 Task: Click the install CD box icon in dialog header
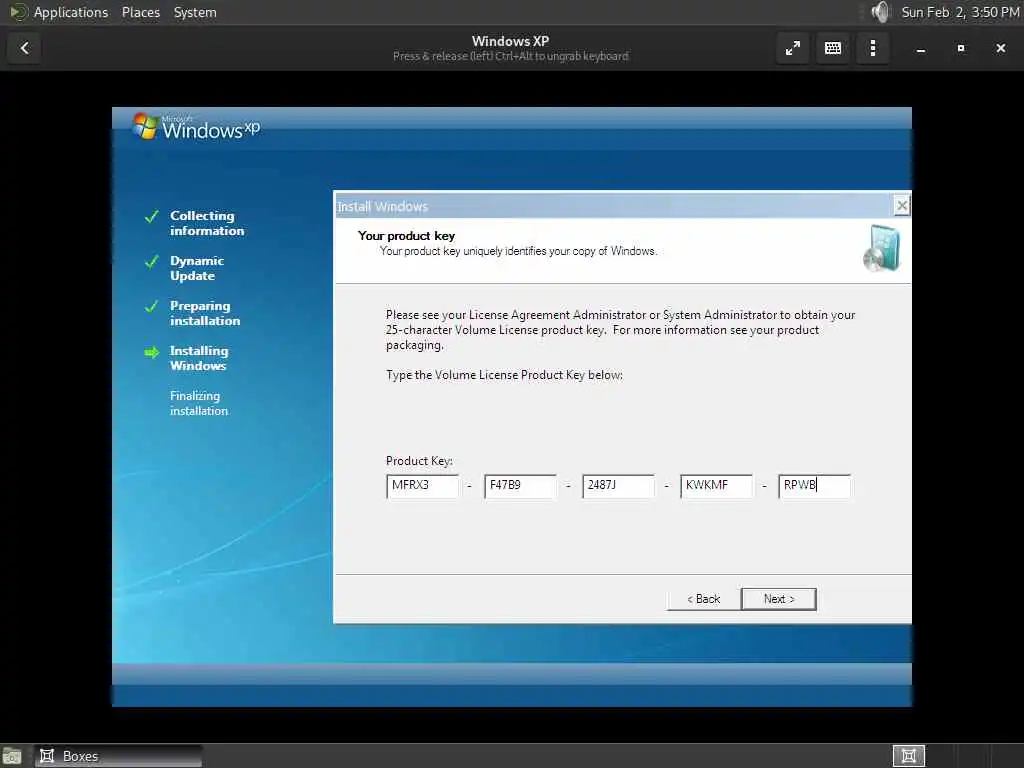pyautogui.click(x=882, y=248)
